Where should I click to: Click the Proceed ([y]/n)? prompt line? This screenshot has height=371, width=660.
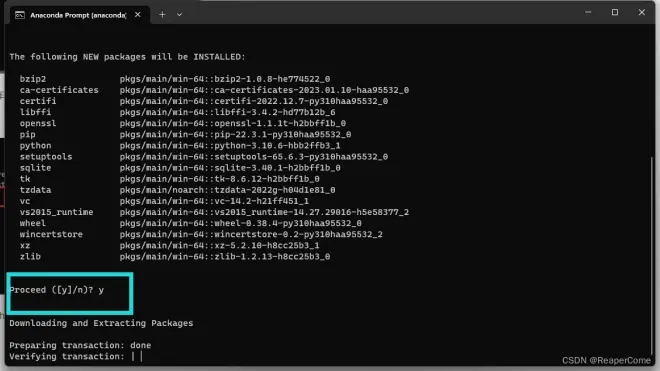coord(56,290)
